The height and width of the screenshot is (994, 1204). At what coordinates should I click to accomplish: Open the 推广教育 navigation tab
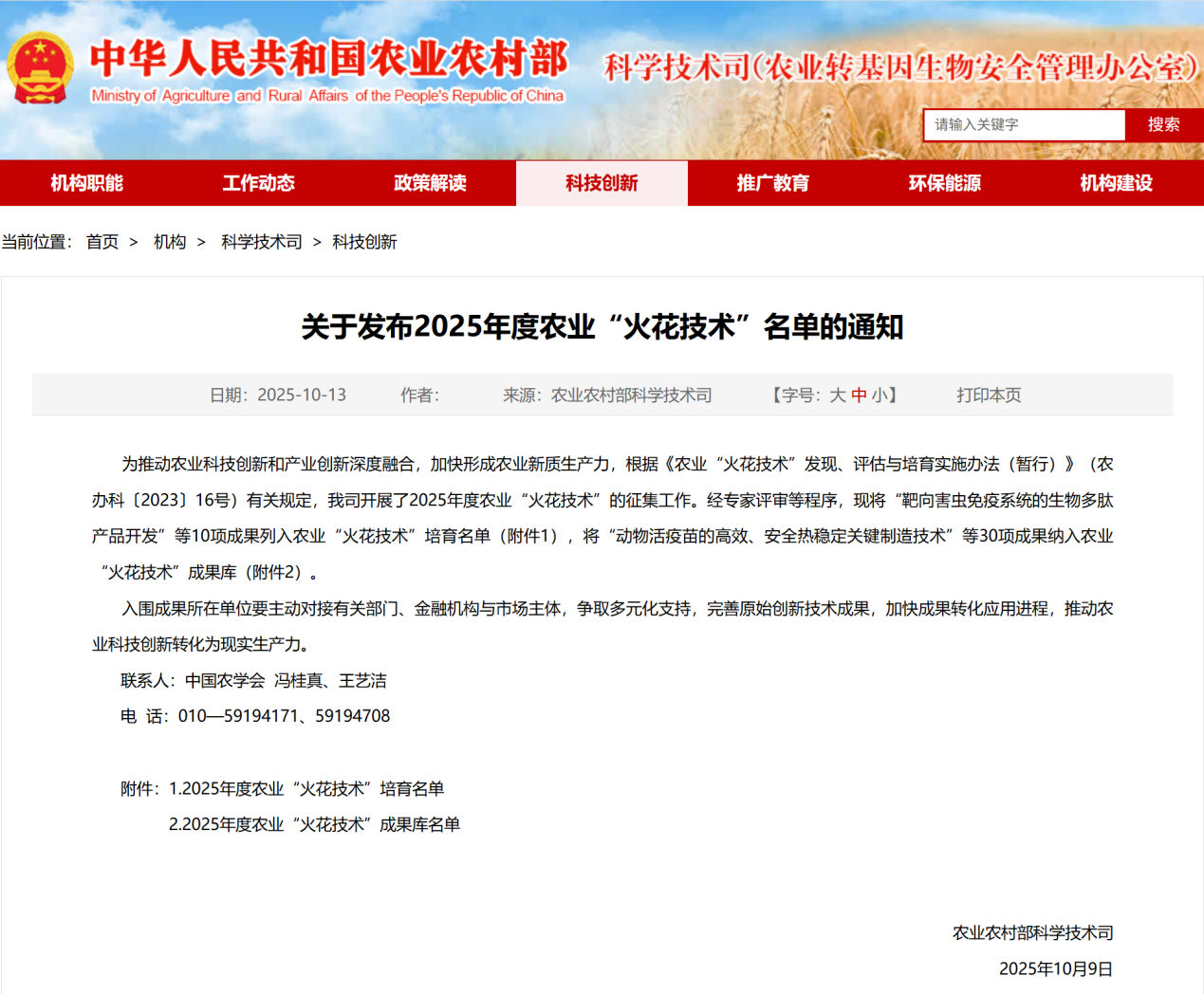773,183
